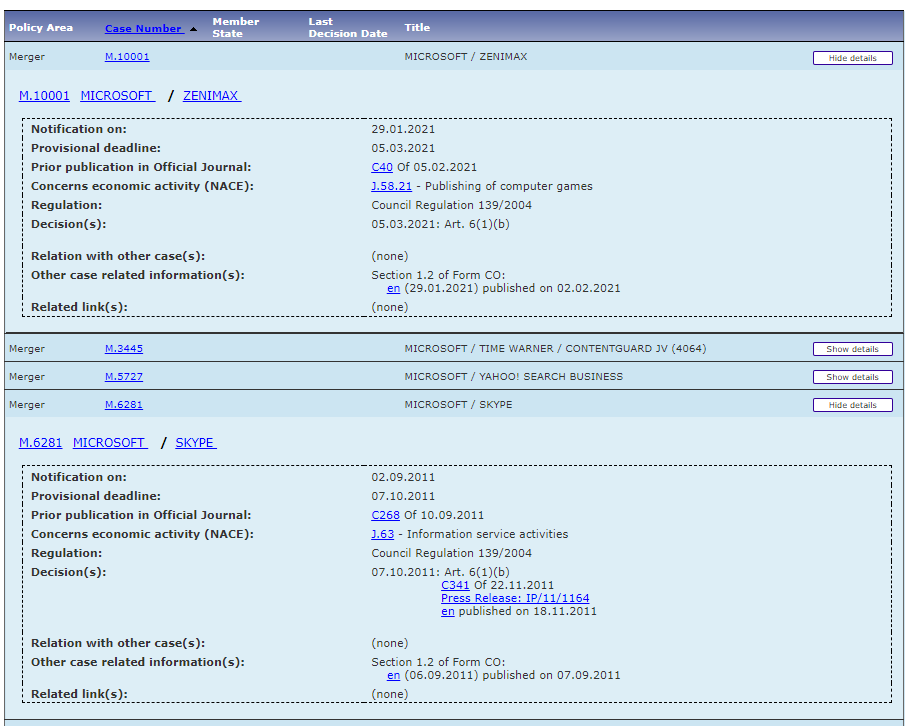Open case M.6281 link in table row
This screenshot has width=908, height=726.
click(x=123, y=405)
